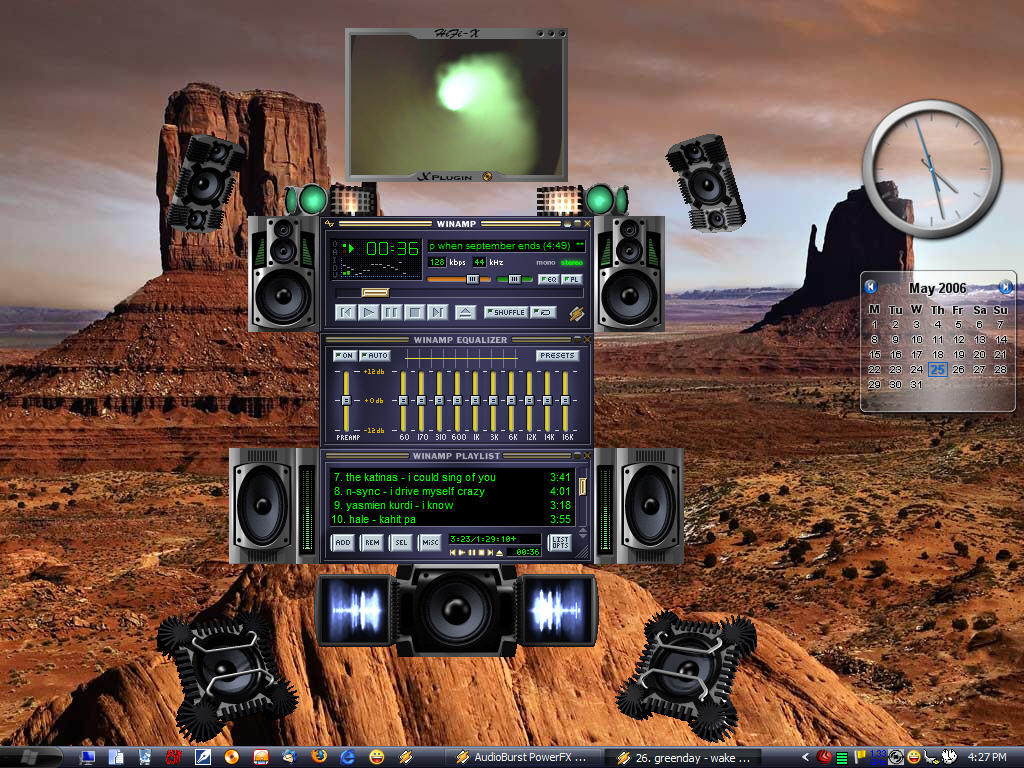Image resolution: width=1024 pixels, height=768 pixels.
Task: Toggle the Repeat button in Winamp
Action: pos(543,312)
